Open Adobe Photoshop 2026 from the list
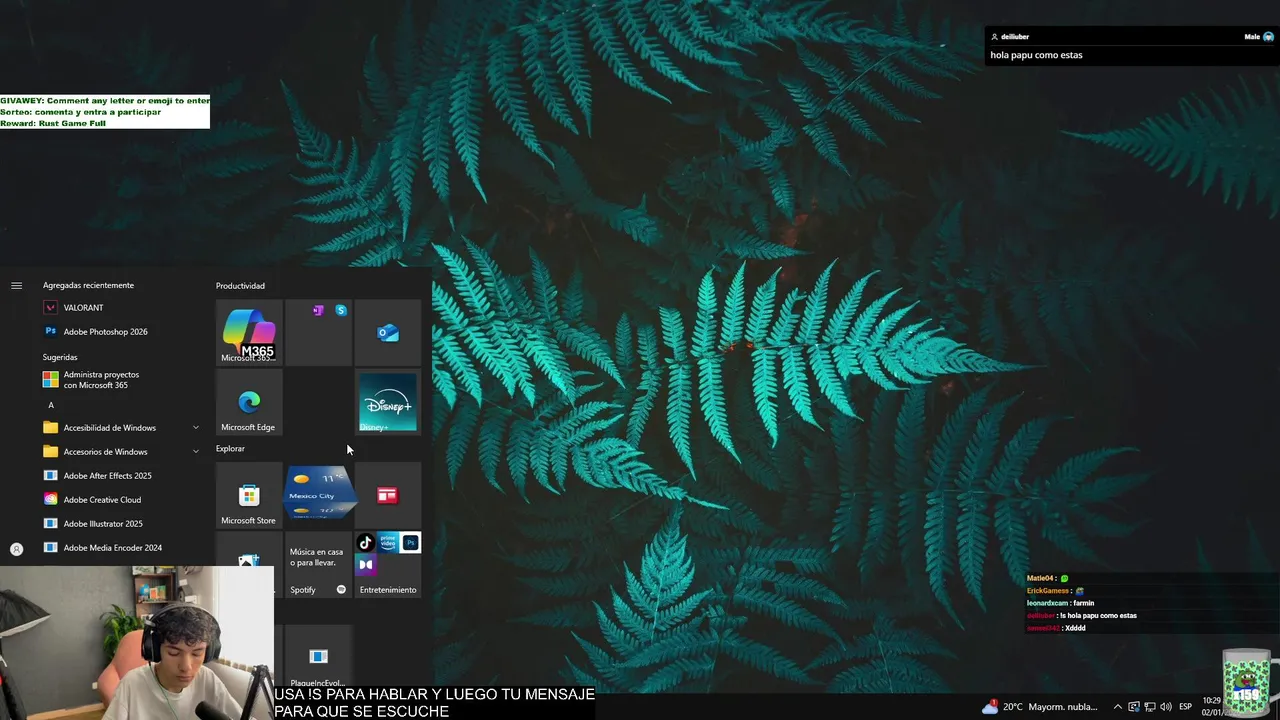This screenshot has width=1280, height=720. (120, 332)
